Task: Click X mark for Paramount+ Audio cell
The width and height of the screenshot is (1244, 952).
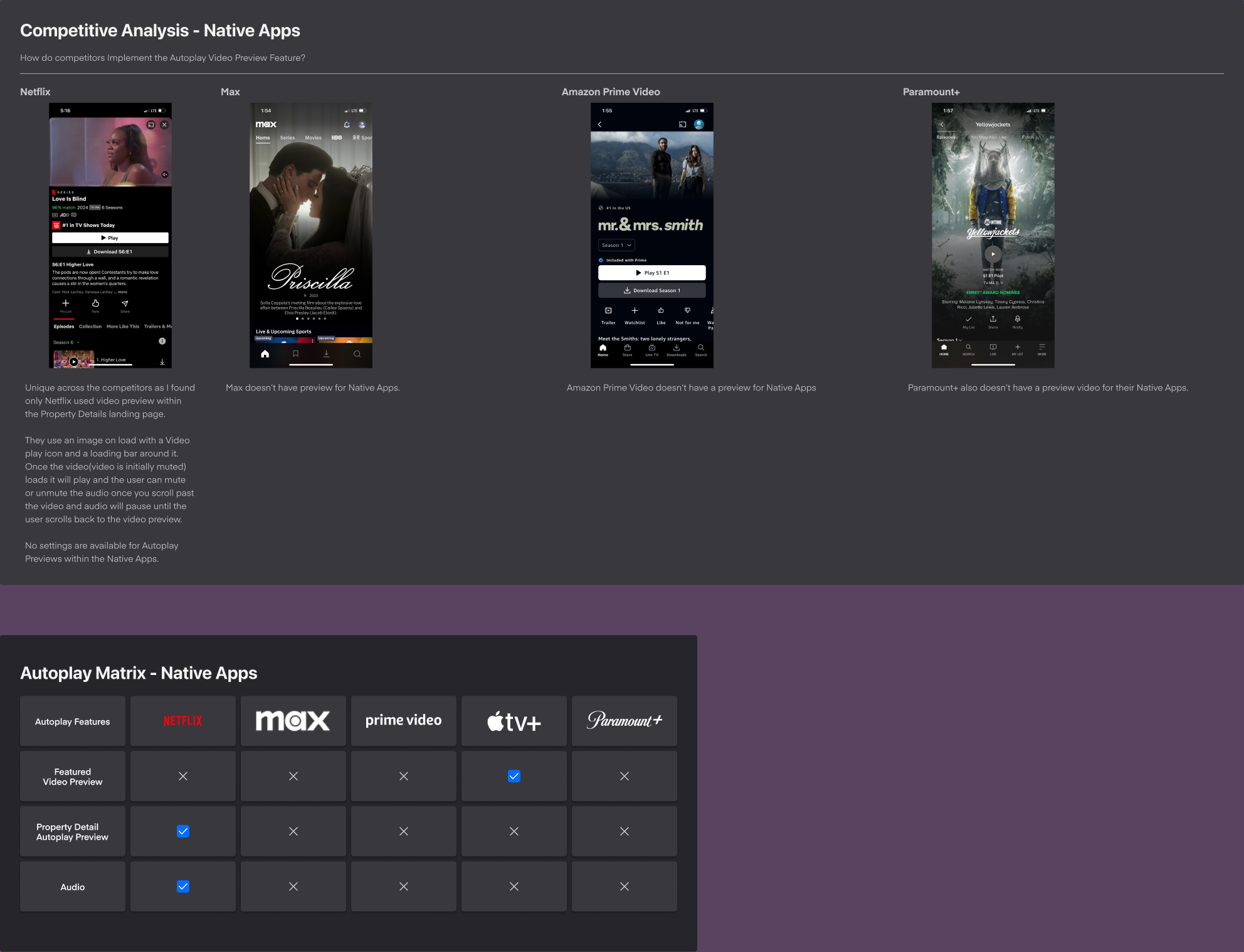Action: (625, 886)
